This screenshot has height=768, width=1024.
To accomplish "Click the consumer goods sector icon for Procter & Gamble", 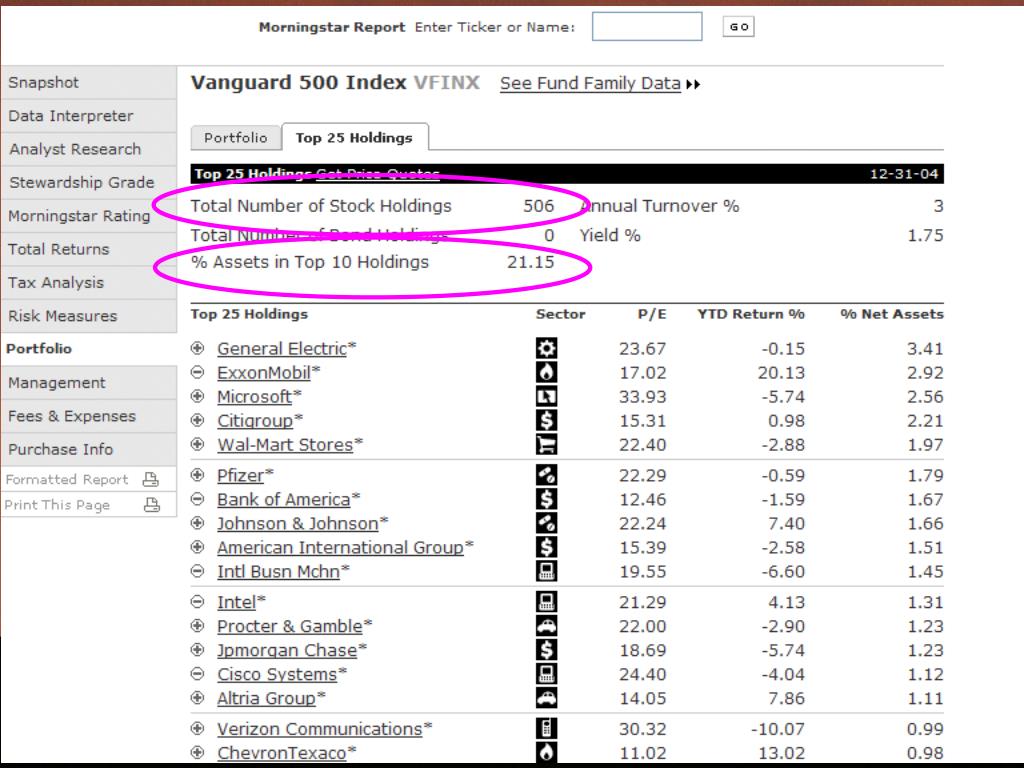I will (x=547, y=626).
